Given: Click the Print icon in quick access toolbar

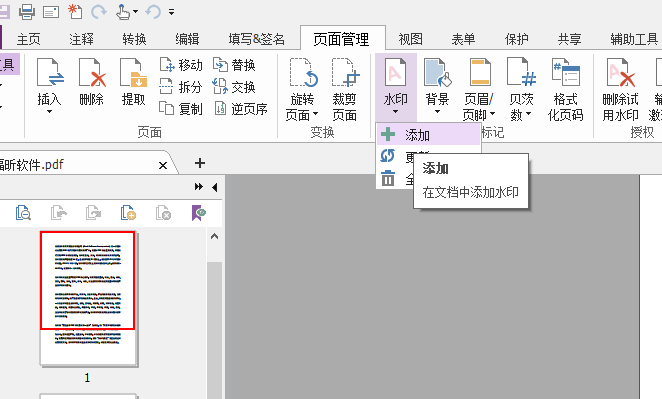Looking at the screenshot, I should click(27, 11).
